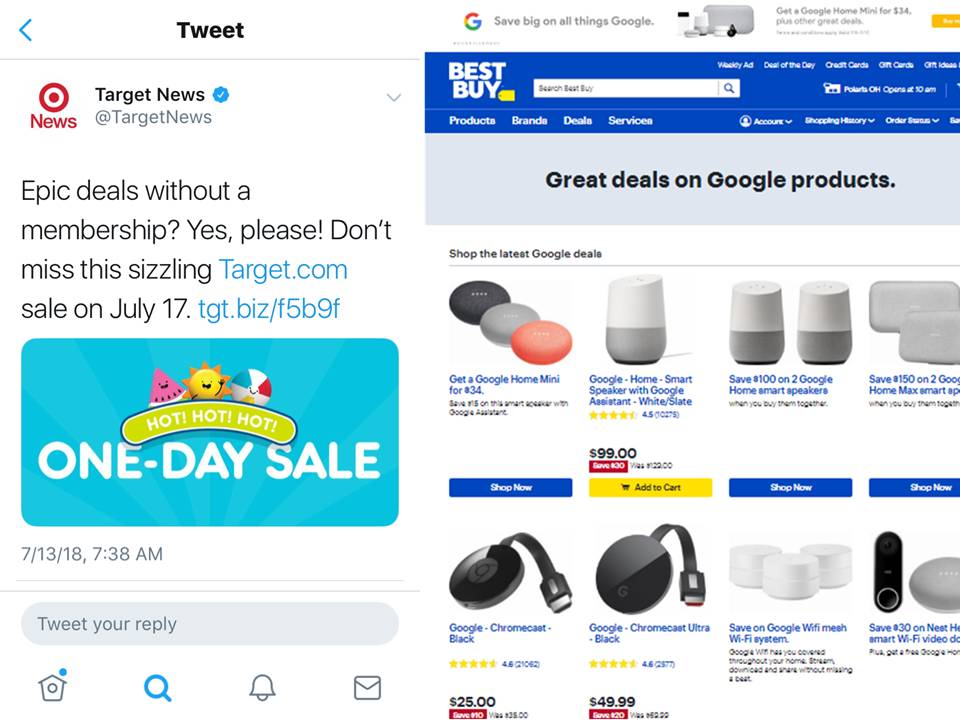
Task: Expand the tweet options chevron
Action: point(394,97)
